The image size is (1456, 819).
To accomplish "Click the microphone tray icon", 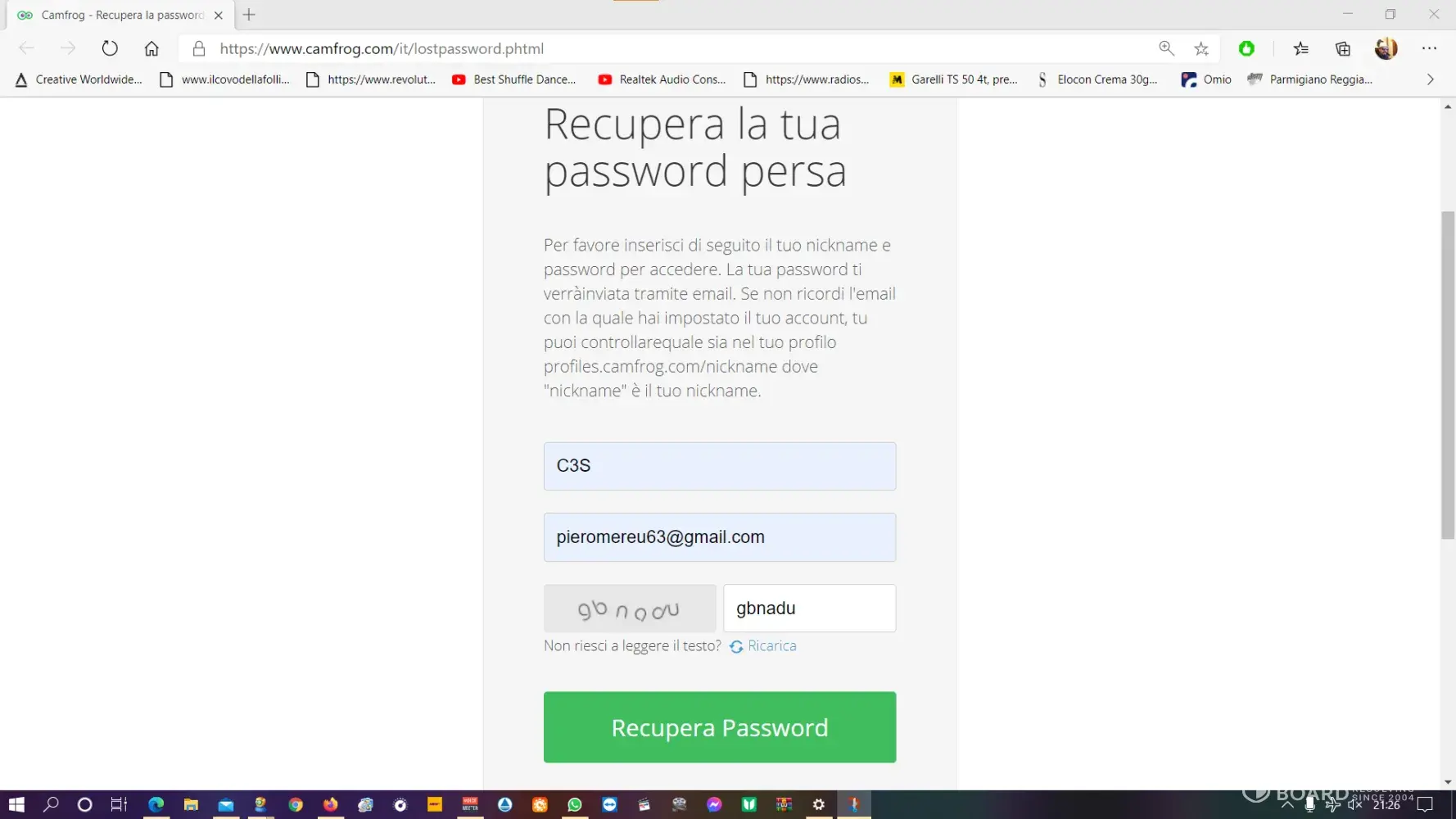I will (1310, 805).
